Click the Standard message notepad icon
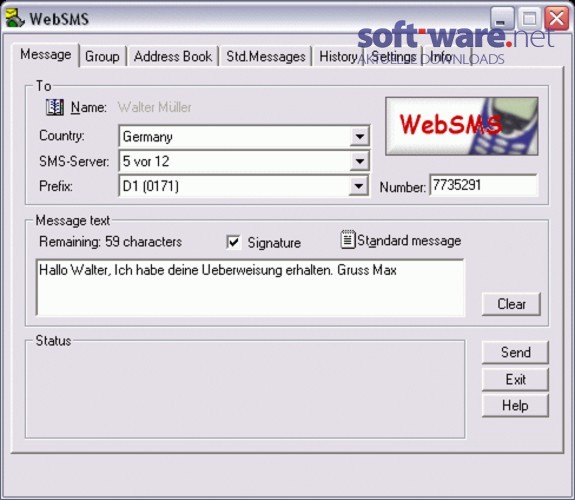This screenshot has height=500, width=575. [348, 240]
